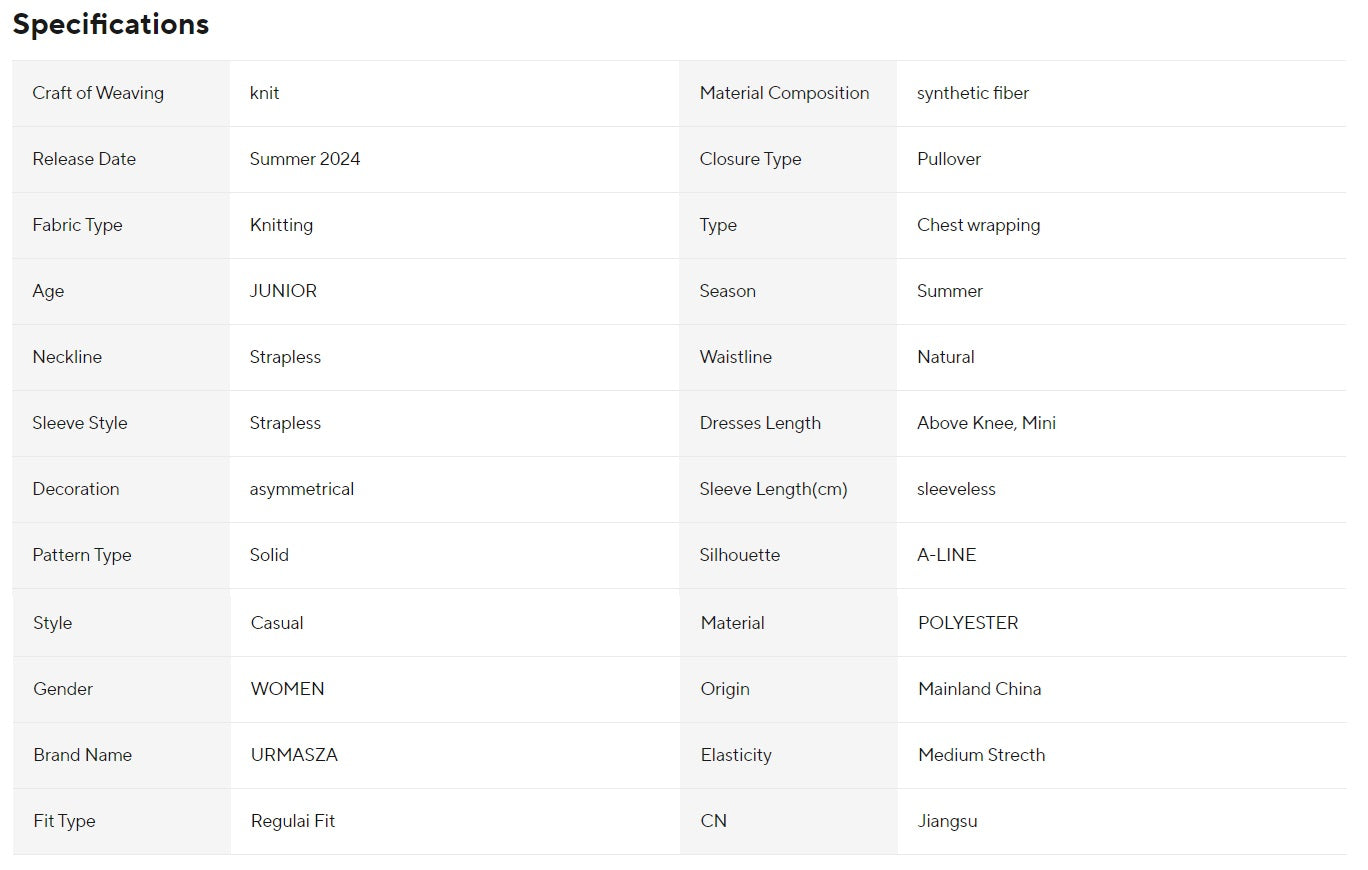The image size is (1368, 870).
Task: Click the Above Knee, Mini value
Action: 986,423
